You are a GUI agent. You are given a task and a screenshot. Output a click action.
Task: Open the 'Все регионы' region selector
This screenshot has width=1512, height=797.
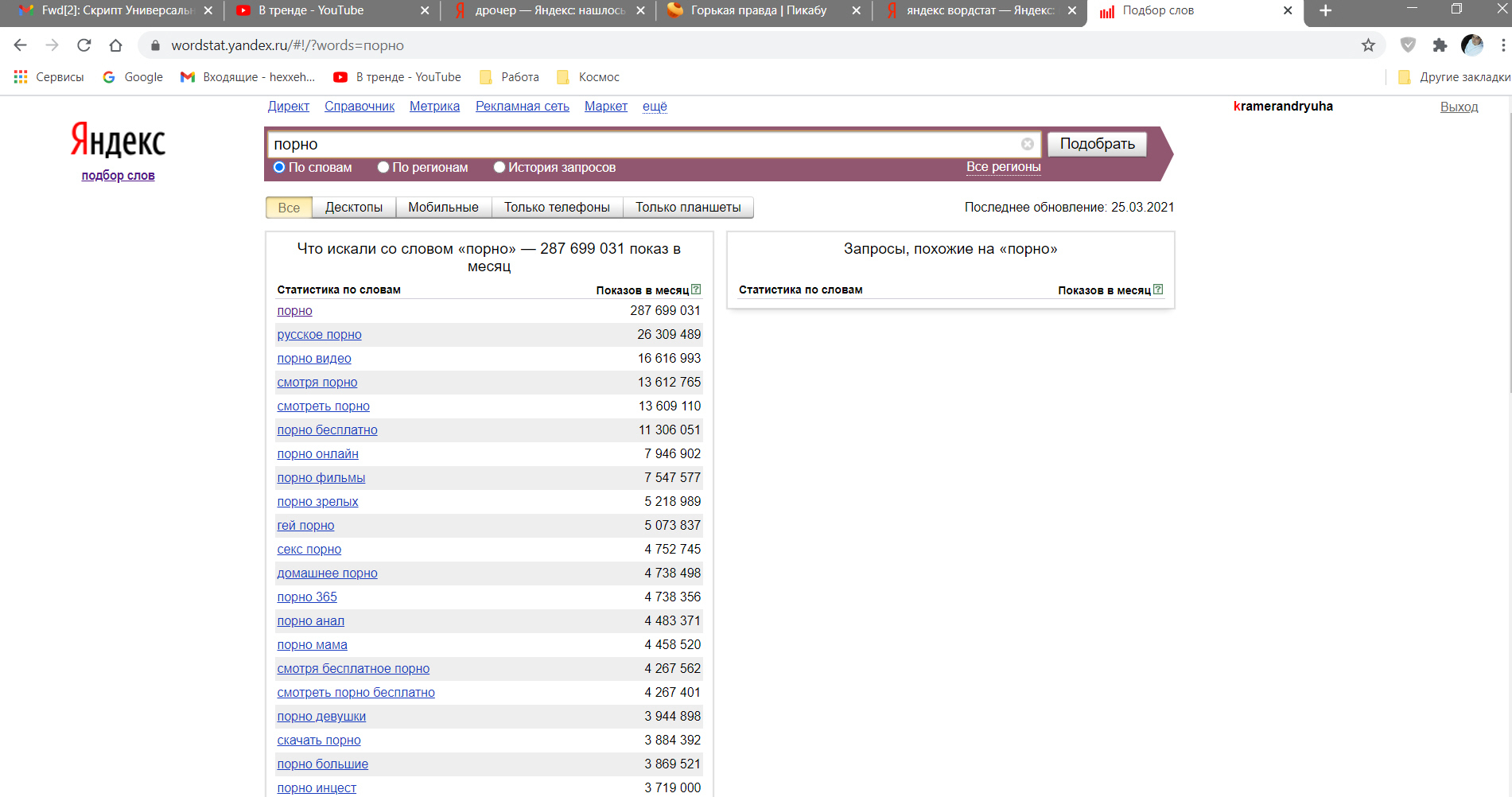pos(1003,167)
